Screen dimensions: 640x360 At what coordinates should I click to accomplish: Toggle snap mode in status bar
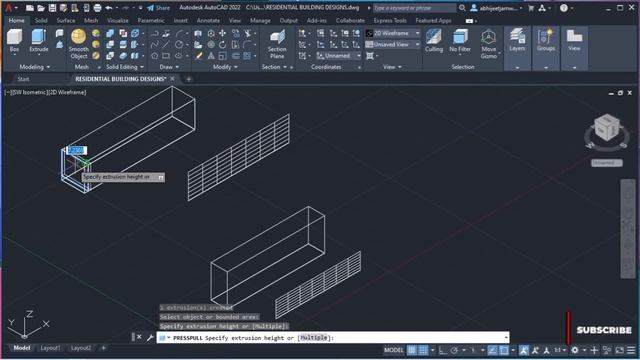[423, 350]
